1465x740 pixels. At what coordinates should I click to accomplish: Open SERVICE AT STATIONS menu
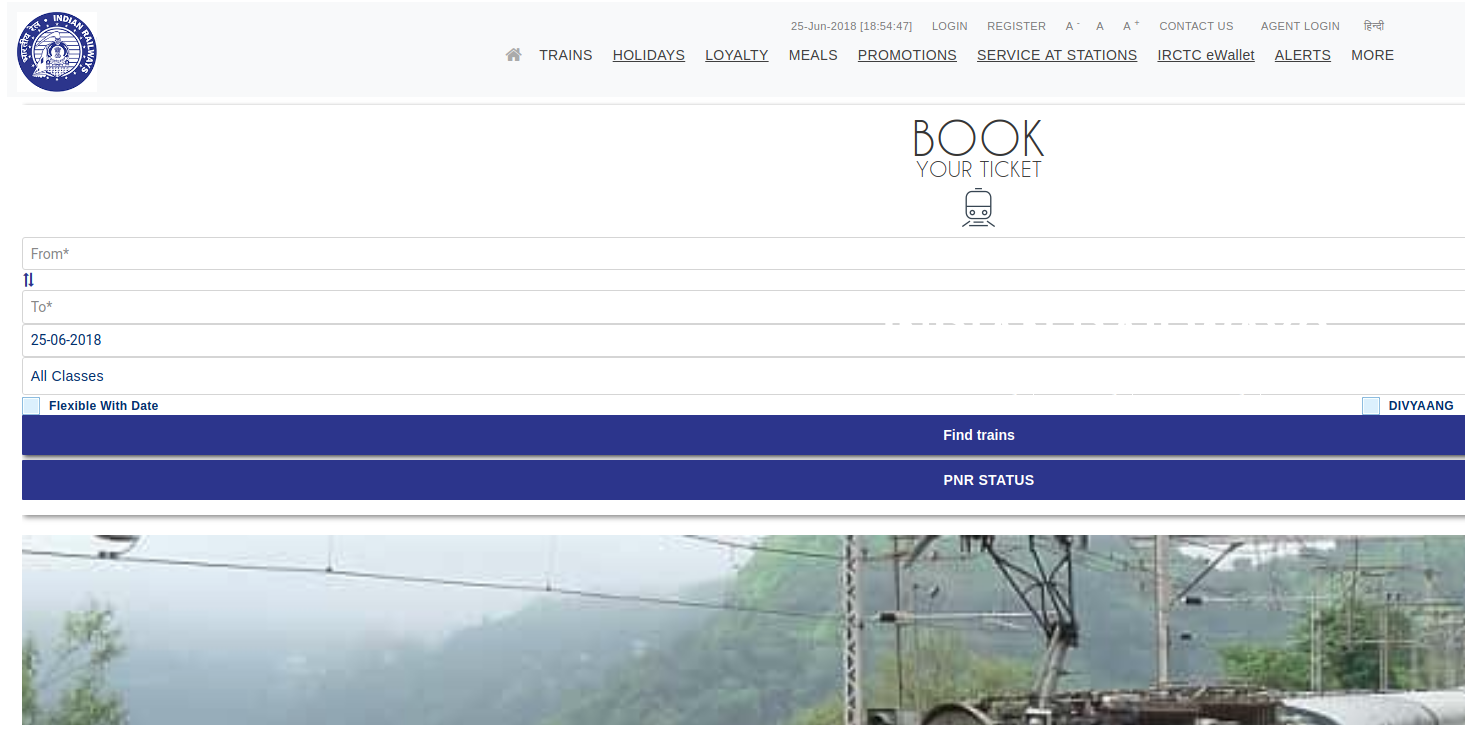click(1057, 55)
